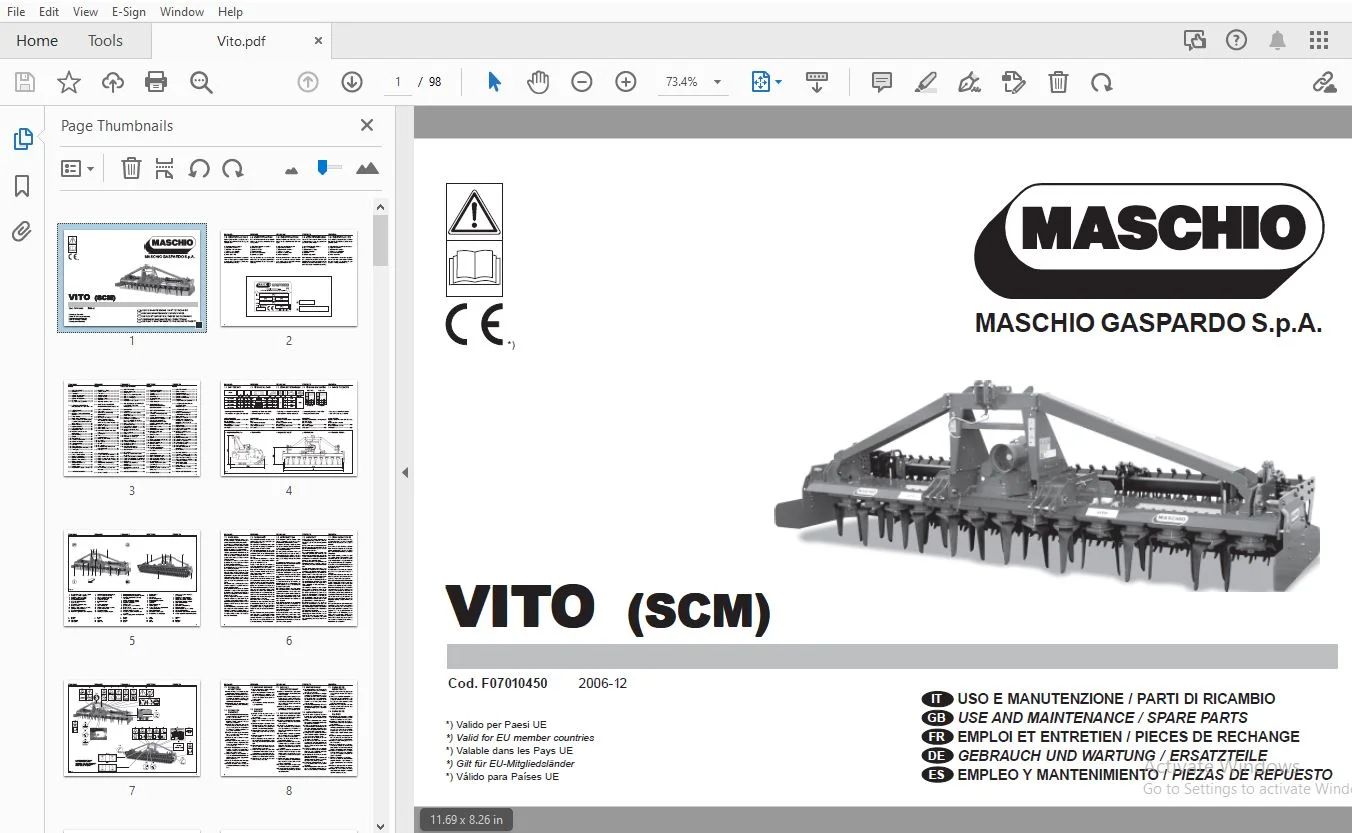
Task: Select page 2 thumbnail
Action: click(x=289, y=277)
